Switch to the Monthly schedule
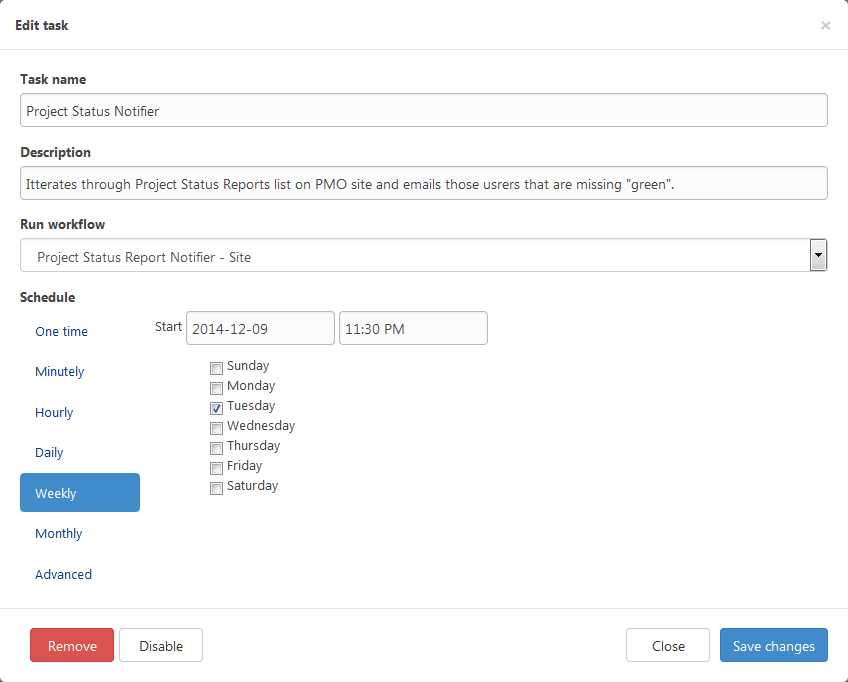Screen dimensions: 848x682 tap(58, 534)
